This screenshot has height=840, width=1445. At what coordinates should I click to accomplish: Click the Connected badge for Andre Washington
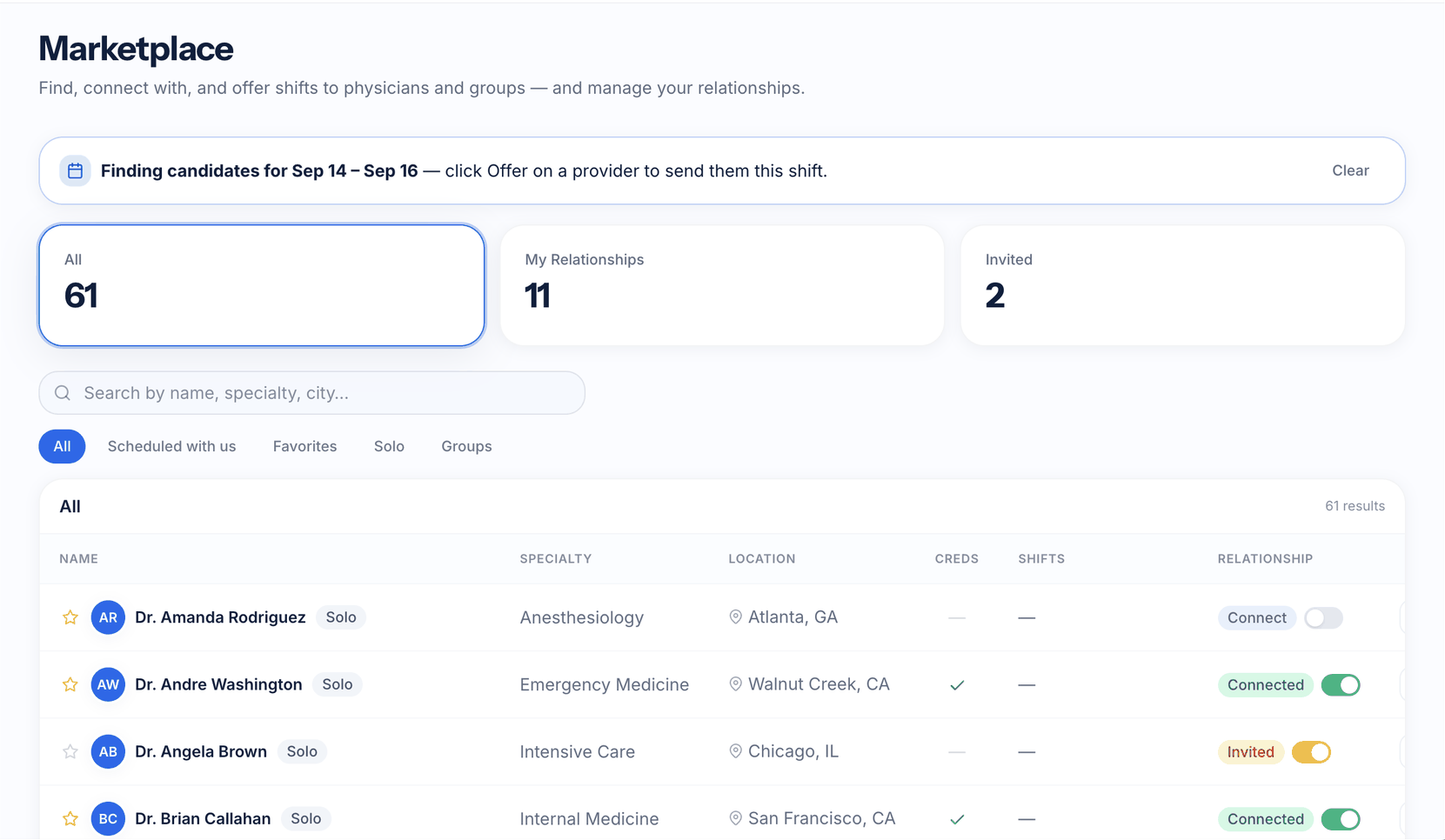[x=1265, y=685]
